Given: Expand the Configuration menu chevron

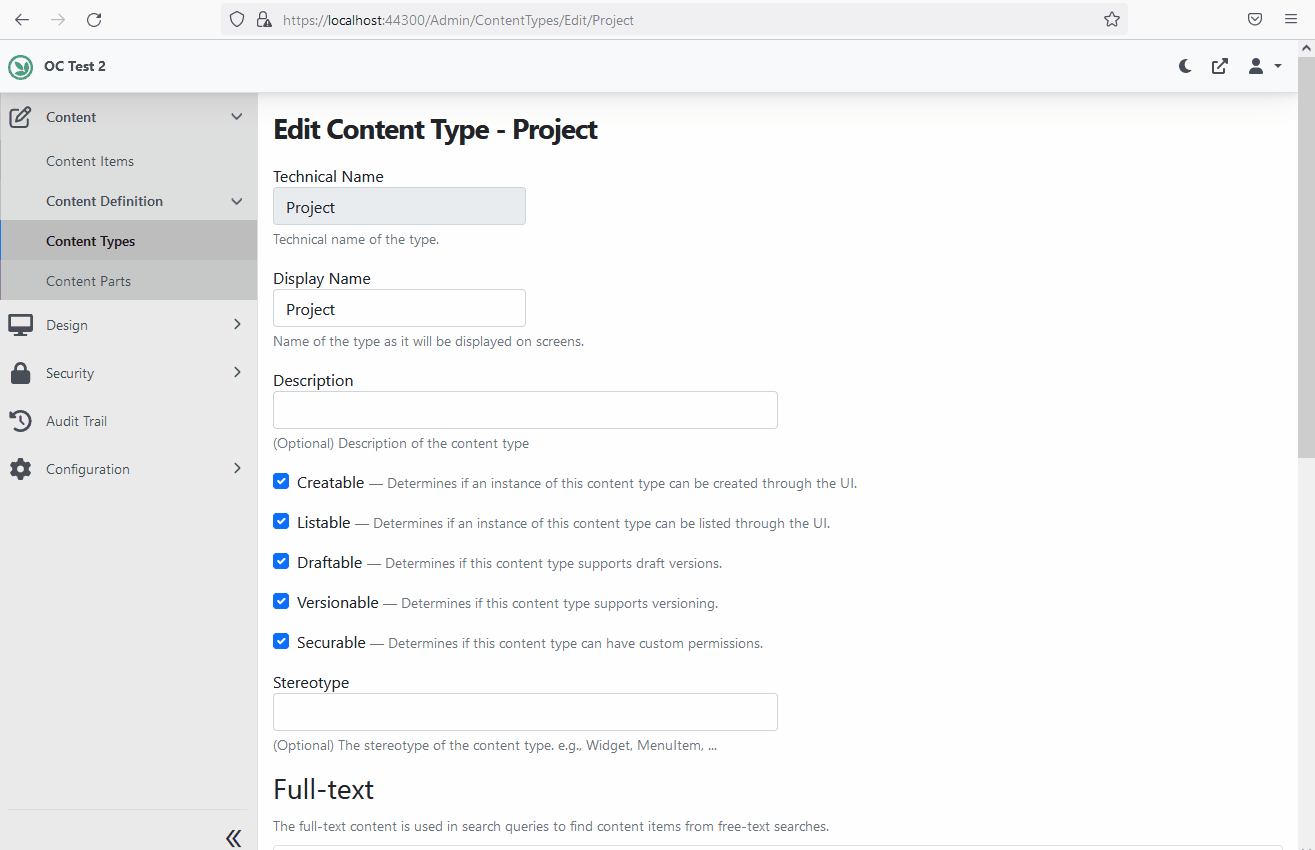Looking at the screenshot, I should tap(237, 468).
